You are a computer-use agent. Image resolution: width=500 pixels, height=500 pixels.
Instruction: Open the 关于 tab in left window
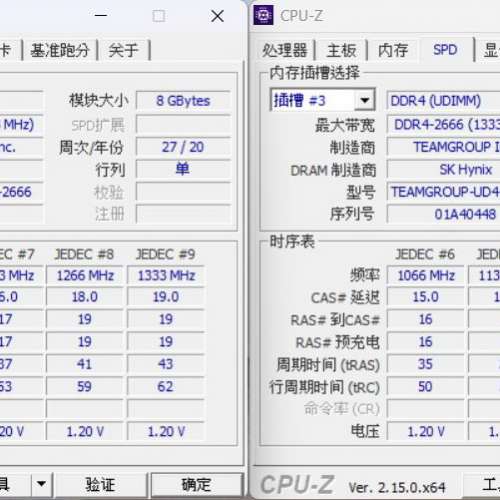[x=123, y=50]
